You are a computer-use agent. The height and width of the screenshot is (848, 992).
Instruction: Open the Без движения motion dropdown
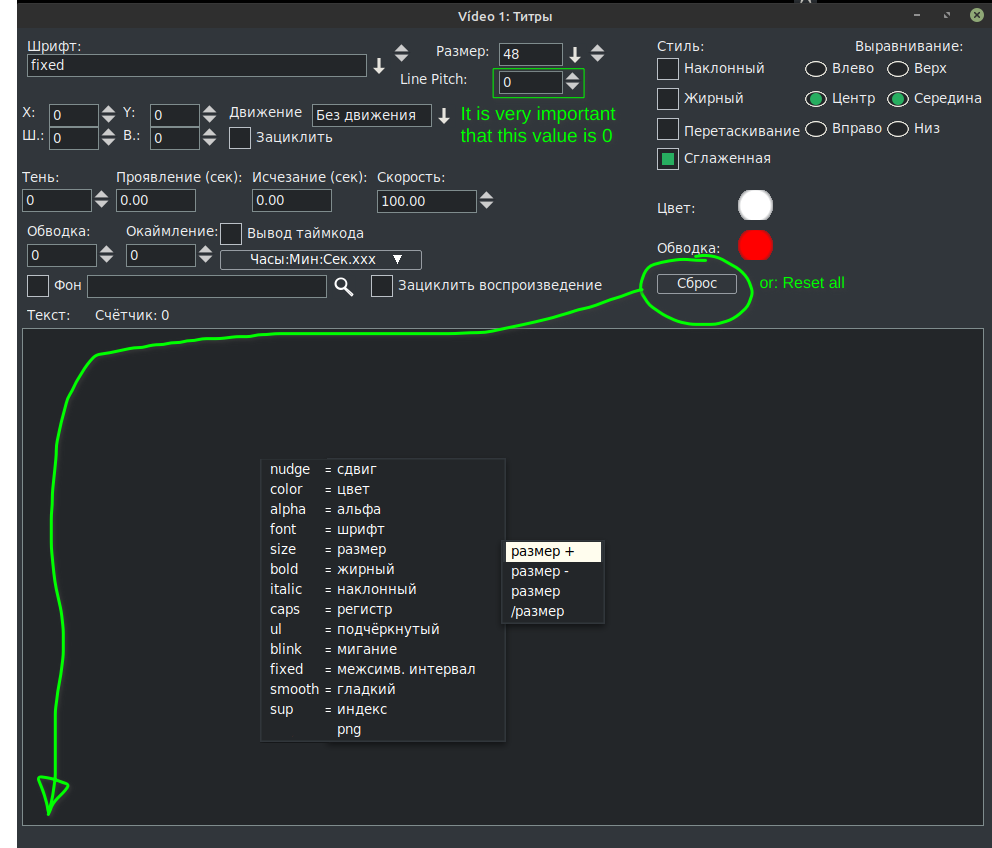371,115
